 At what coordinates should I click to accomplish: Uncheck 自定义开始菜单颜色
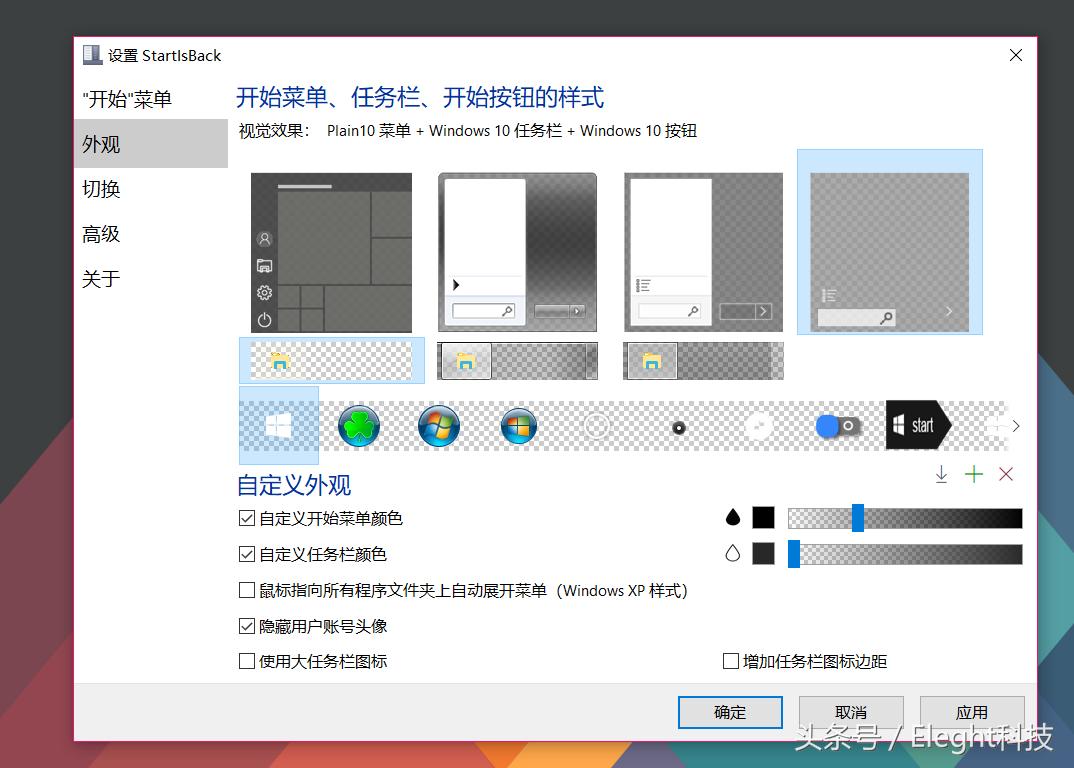coord(246,518)
